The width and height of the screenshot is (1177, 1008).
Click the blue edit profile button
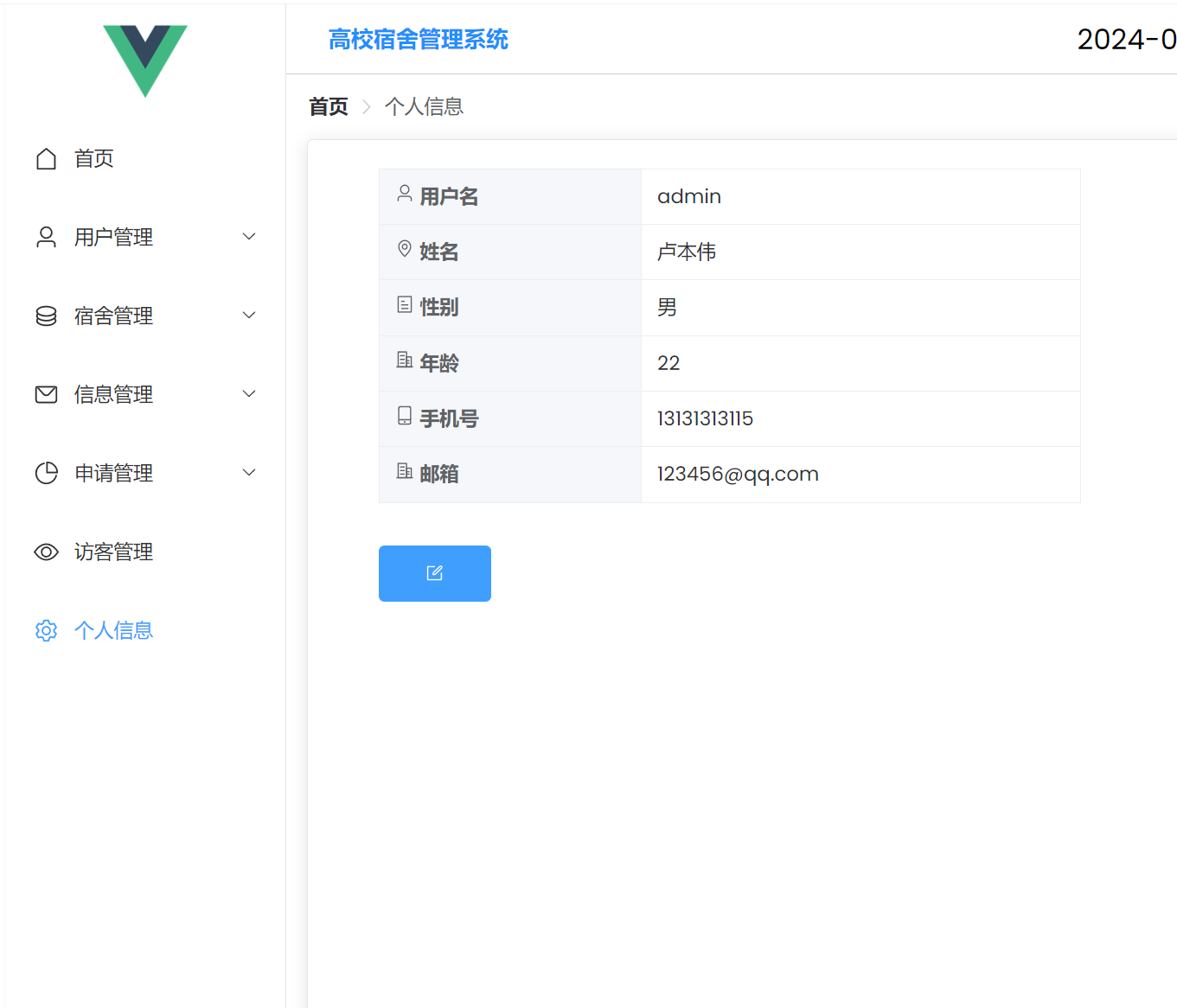pyautogui.click(x=435, y=573)
